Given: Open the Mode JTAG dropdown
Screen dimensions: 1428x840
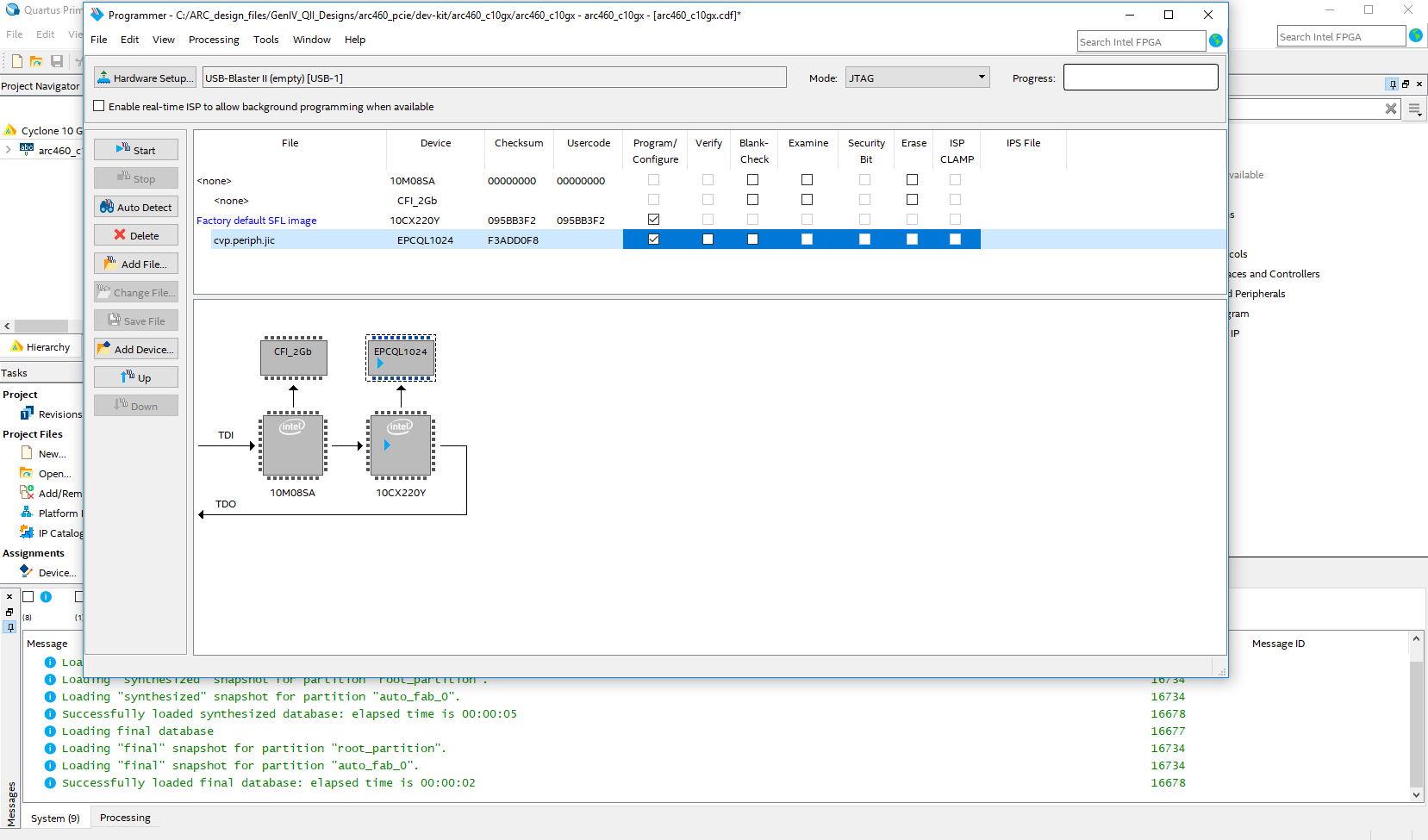Looking at the screenshot, I should [x=917, y=78].
